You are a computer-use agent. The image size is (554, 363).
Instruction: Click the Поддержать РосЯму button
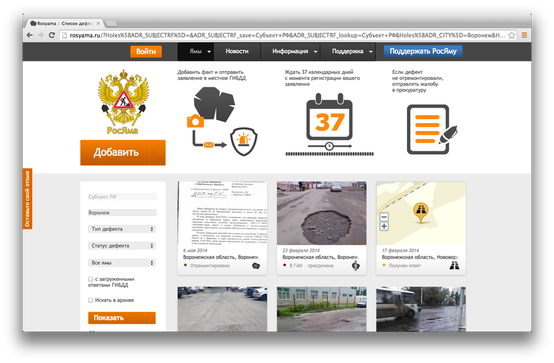423,51
